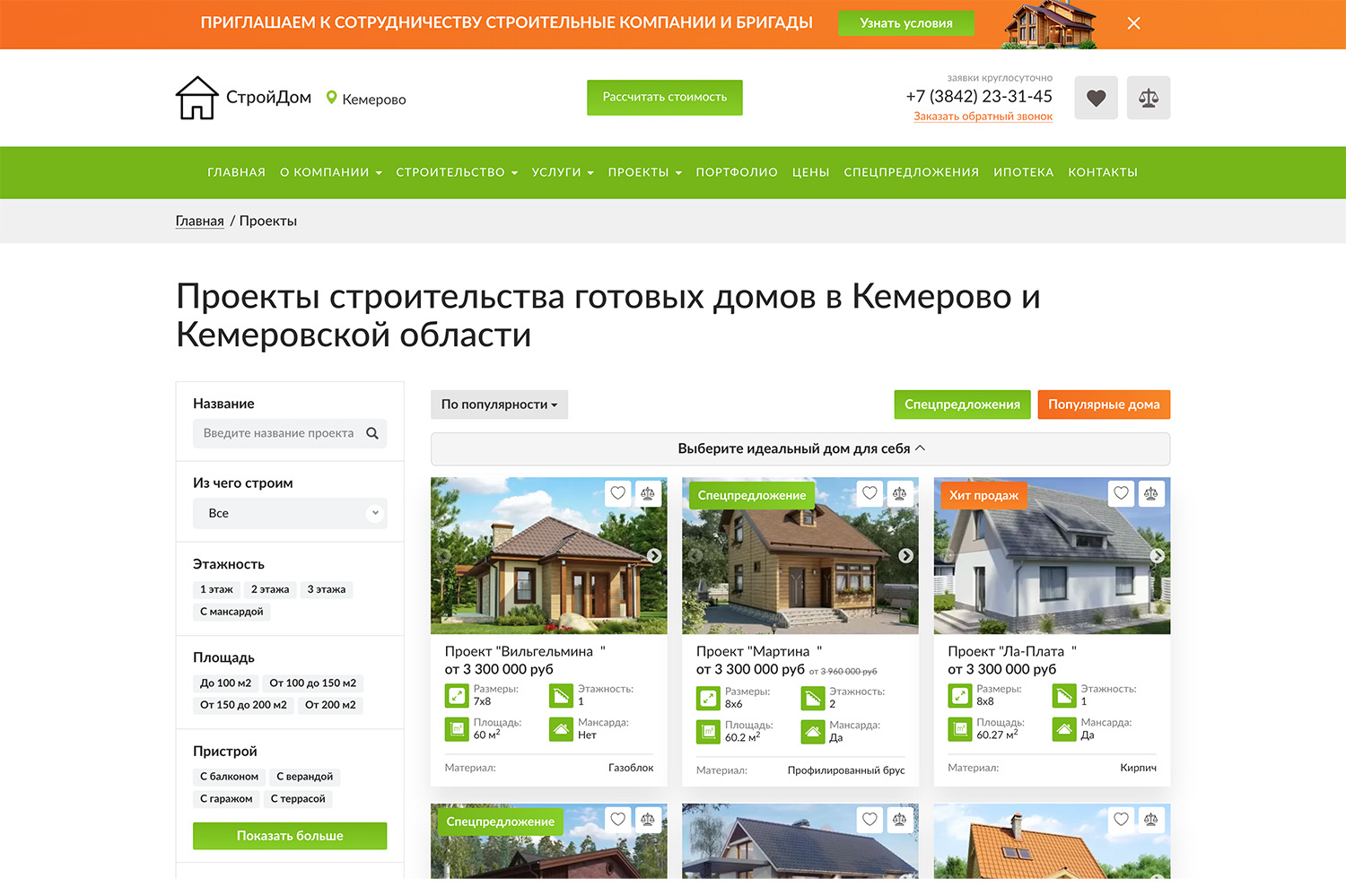Add Вильгельмина project to favorites
Screen dimensions: 1346x896
617,492
